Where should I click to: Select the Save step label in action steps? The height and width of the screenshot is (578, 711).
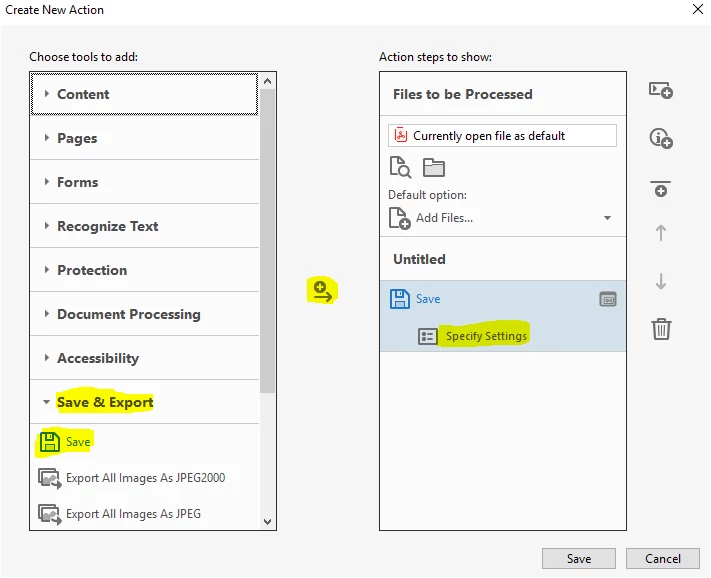click(428, 299)
